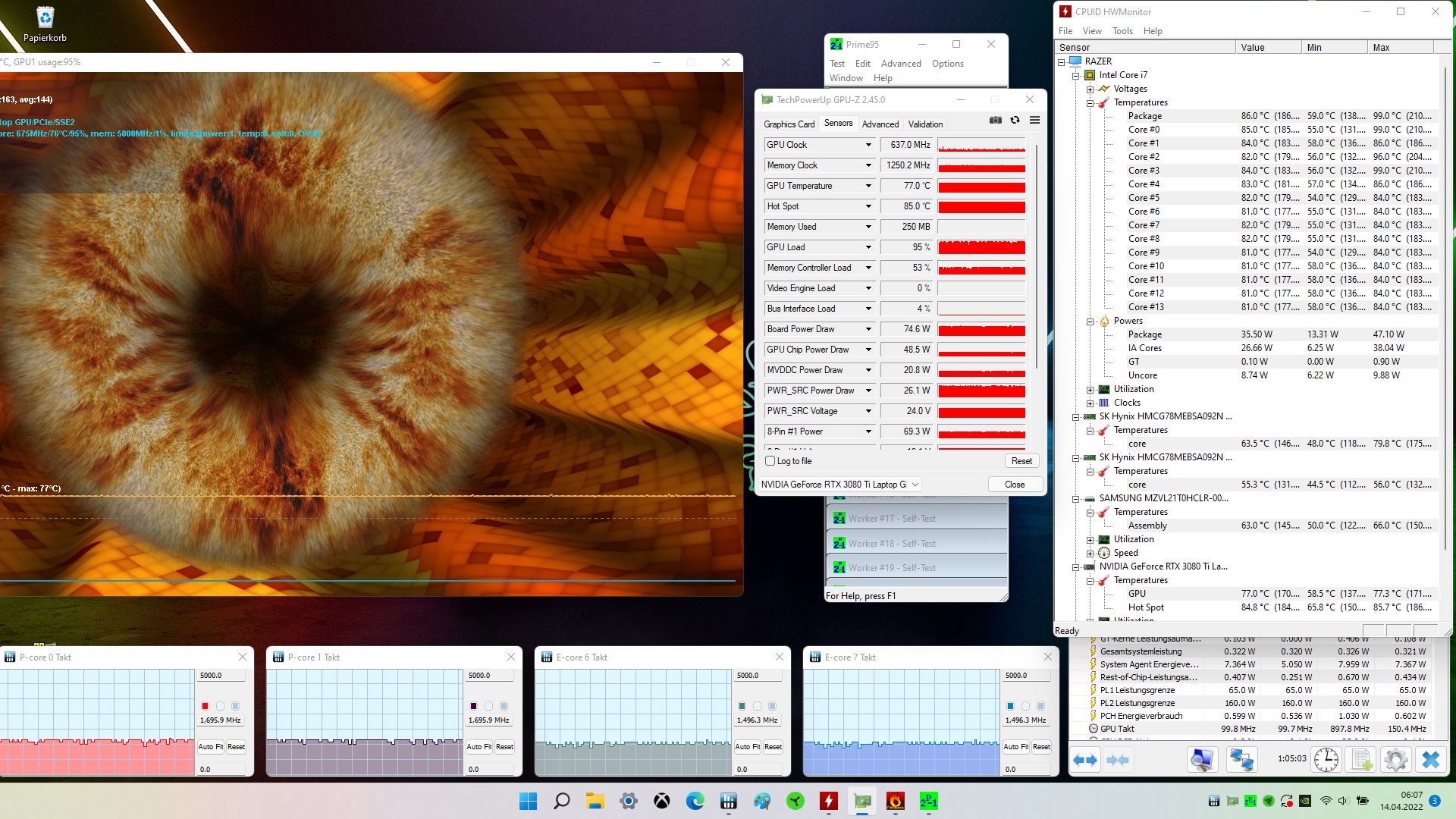1456x819 pixels.
Task: Click the red color swatch in P-core 0 Takt
Action: (205, 706)
